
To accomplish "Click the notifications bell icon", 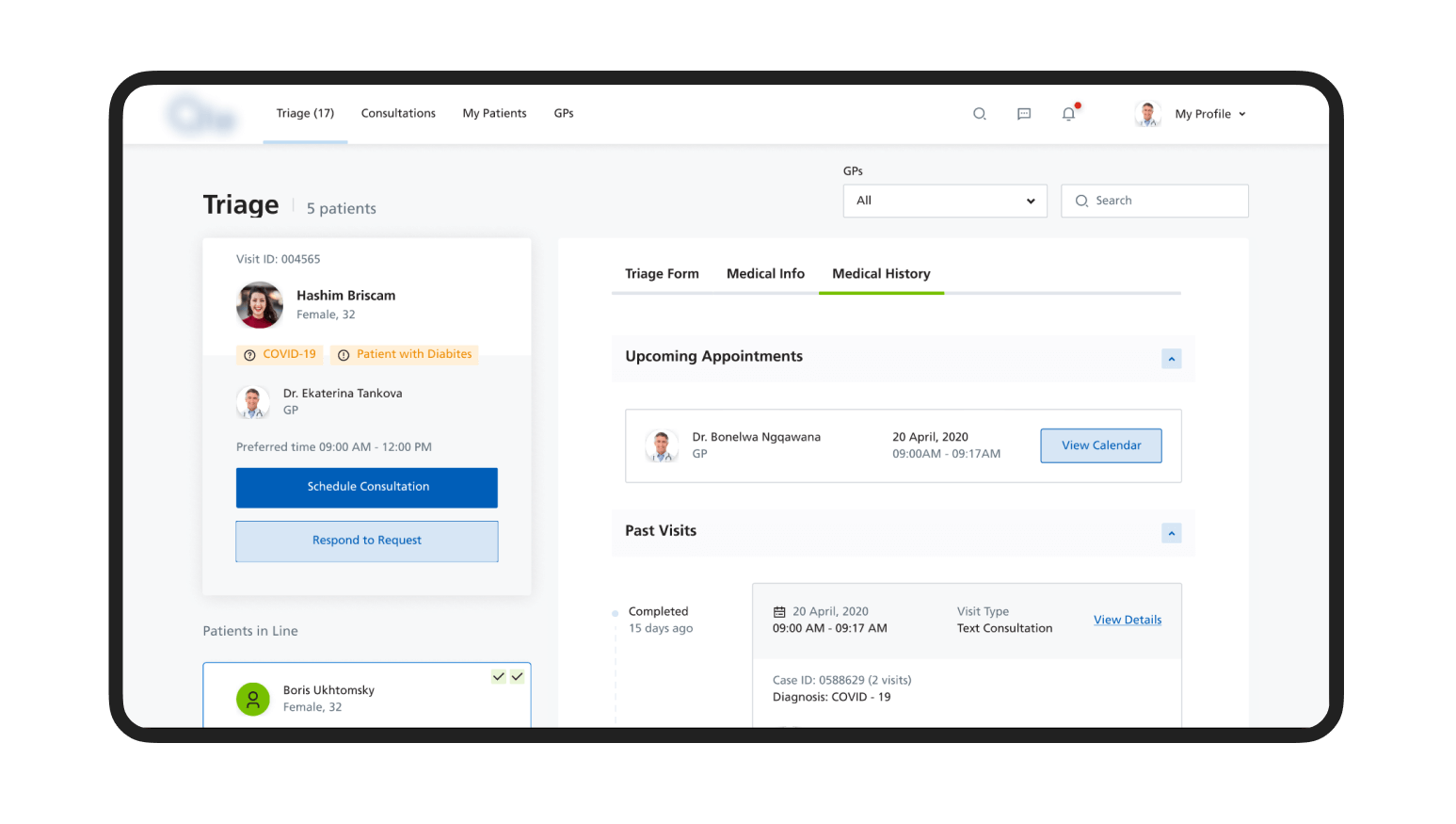I will [1068, 113].
